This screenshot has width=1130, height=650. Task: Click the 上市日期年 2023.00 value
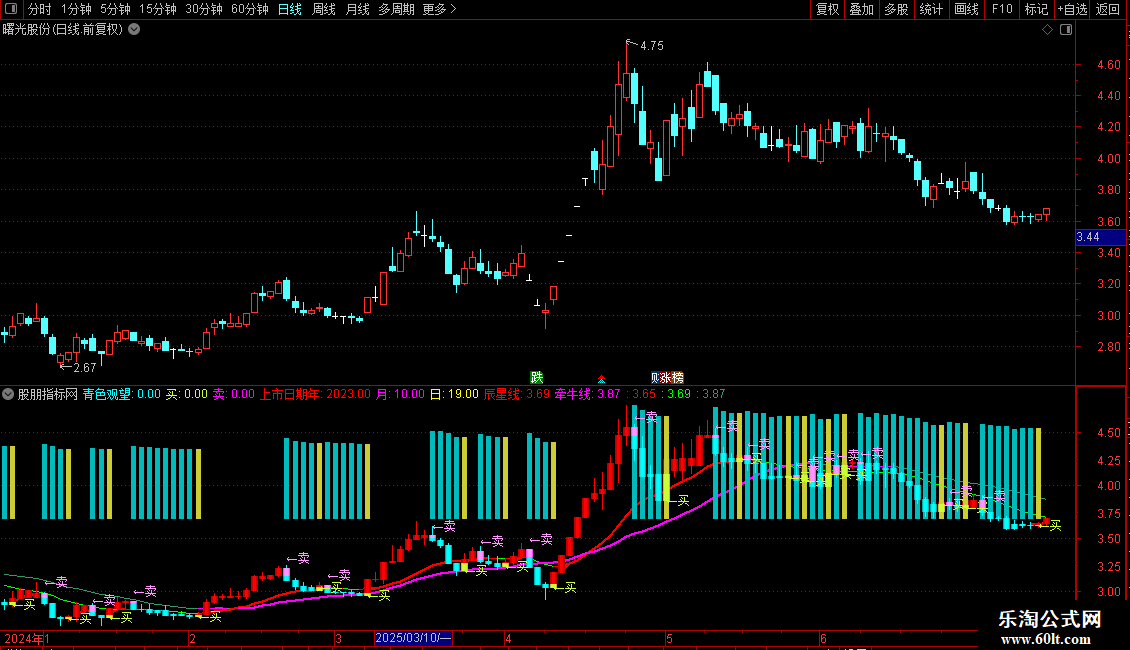(315, 394)
